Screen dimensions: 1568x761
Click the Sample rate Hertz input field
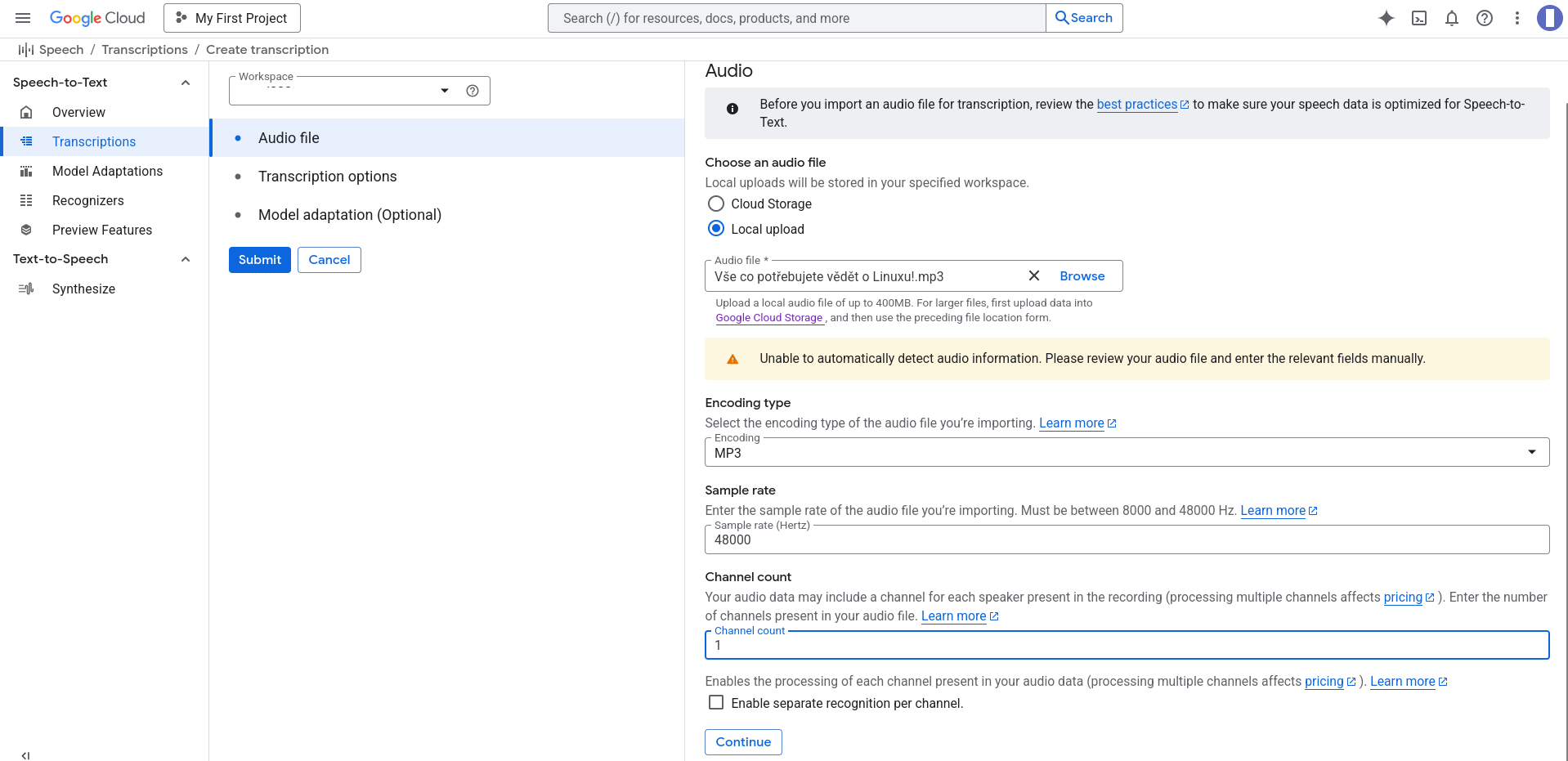1127,539
